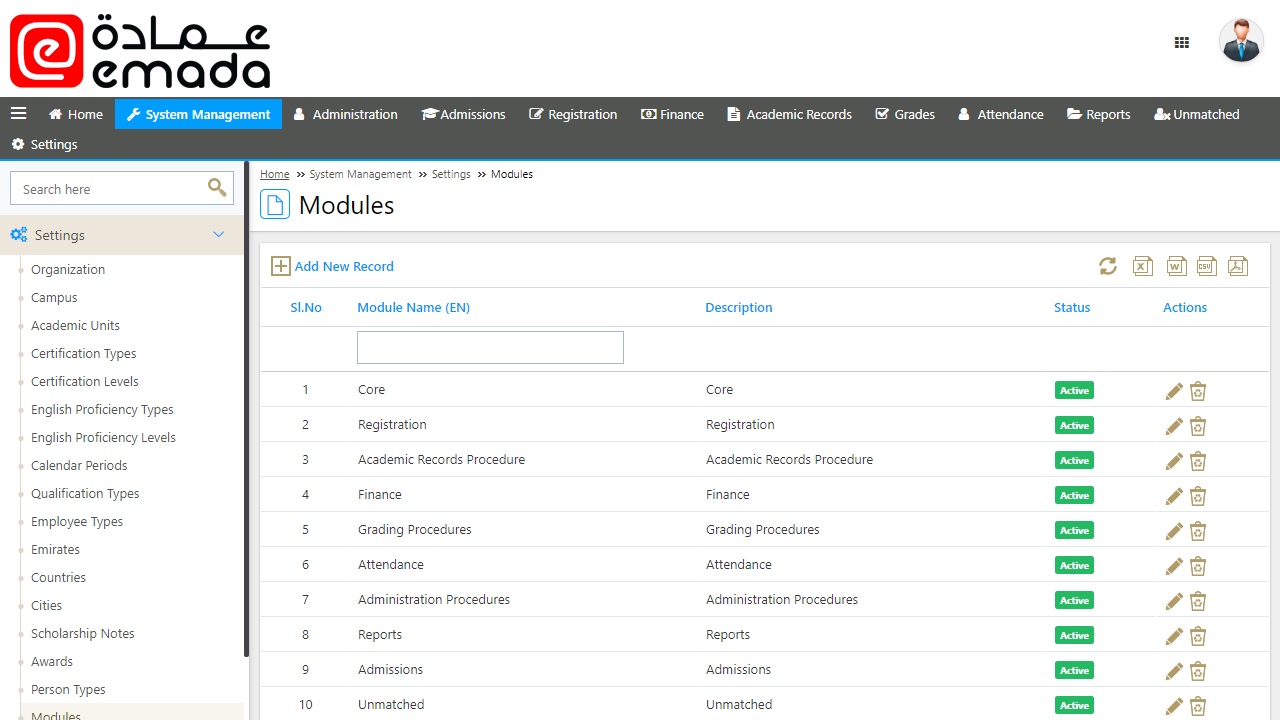Screen dimensions: 1280x720
Task: Open the Registration menu
Action: pyautogui.click(x=573, y=114)
